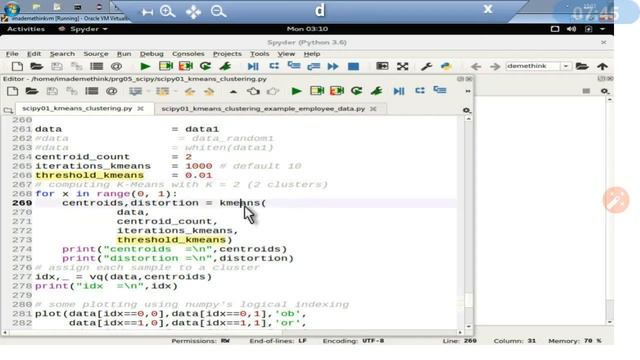Click green Run file button in main toolbar

145,66
